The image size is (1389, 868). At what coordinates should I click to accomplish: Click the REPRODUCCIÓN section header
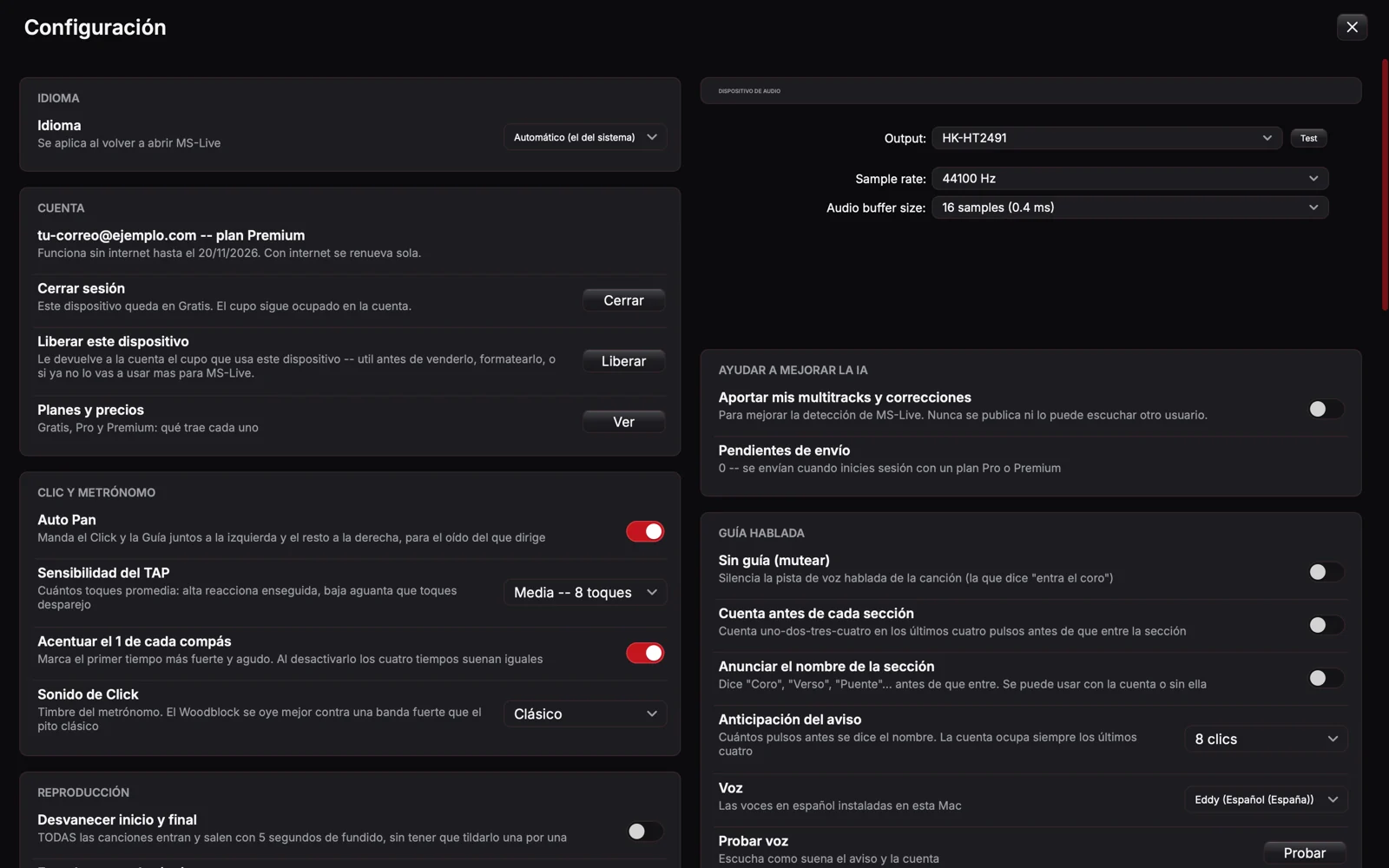click(x=83, y=792)
